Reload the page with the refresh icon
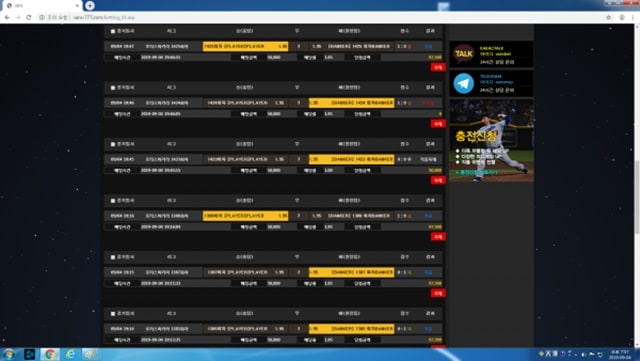640x361 pixels. (x=29, y=17)
